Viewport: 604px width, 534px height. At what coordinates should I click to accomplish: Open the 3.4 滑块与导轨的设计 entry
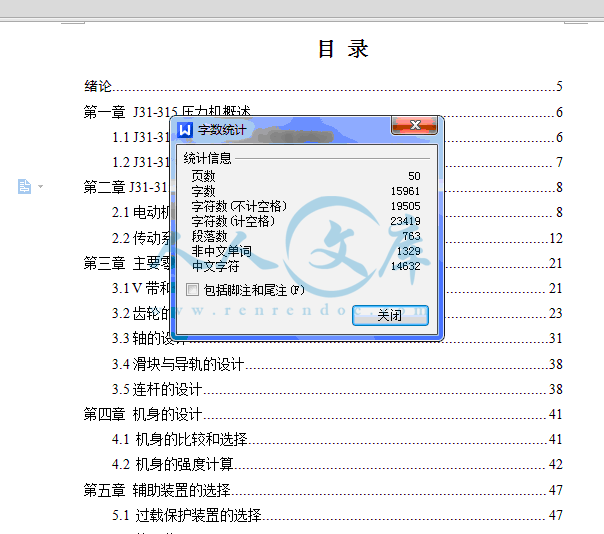click(x=337, y=364)
